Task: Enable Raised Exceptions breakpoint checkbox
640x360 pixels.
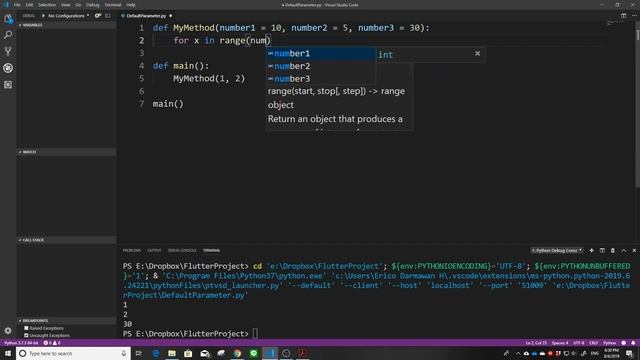Action: tap(27, 328)
